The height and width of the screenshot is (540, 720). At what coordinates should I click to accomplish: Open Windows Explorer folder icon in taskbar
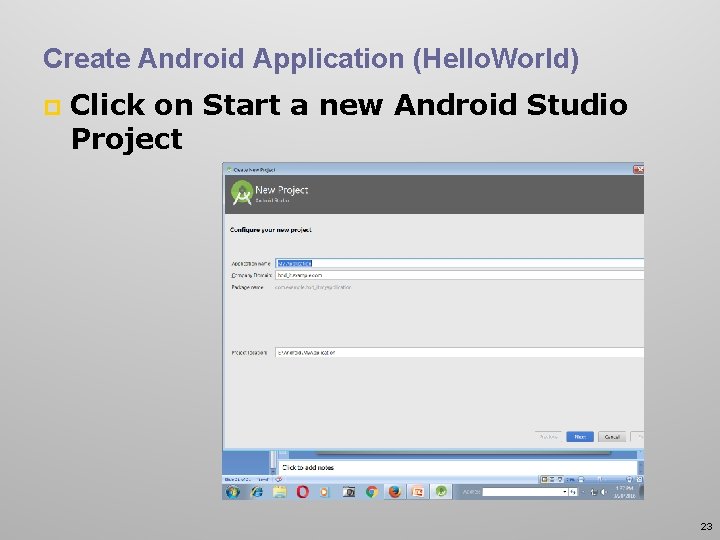pos(280,492)
